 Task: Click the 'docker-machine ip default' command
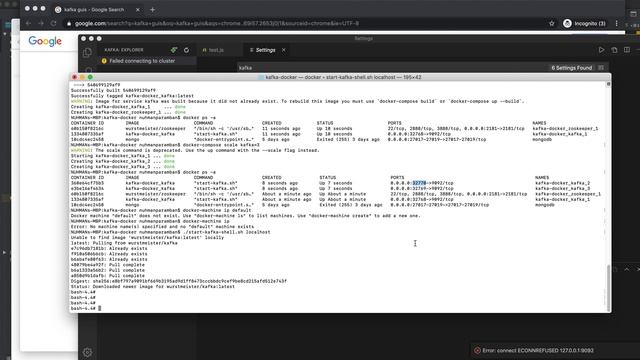coord(217,210)
